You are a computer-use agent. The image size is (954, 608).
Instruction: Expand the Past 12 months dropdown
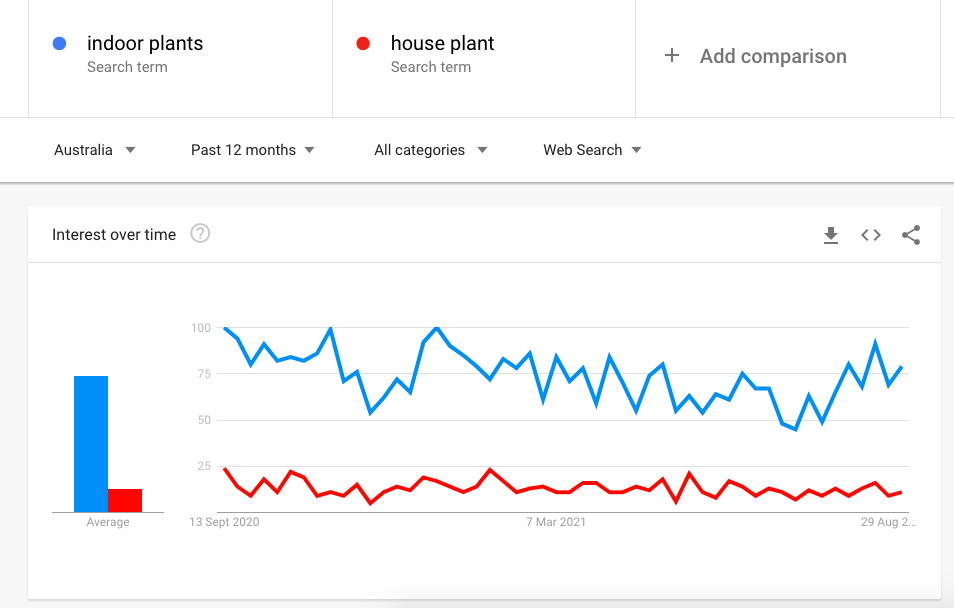click(252, 150)
